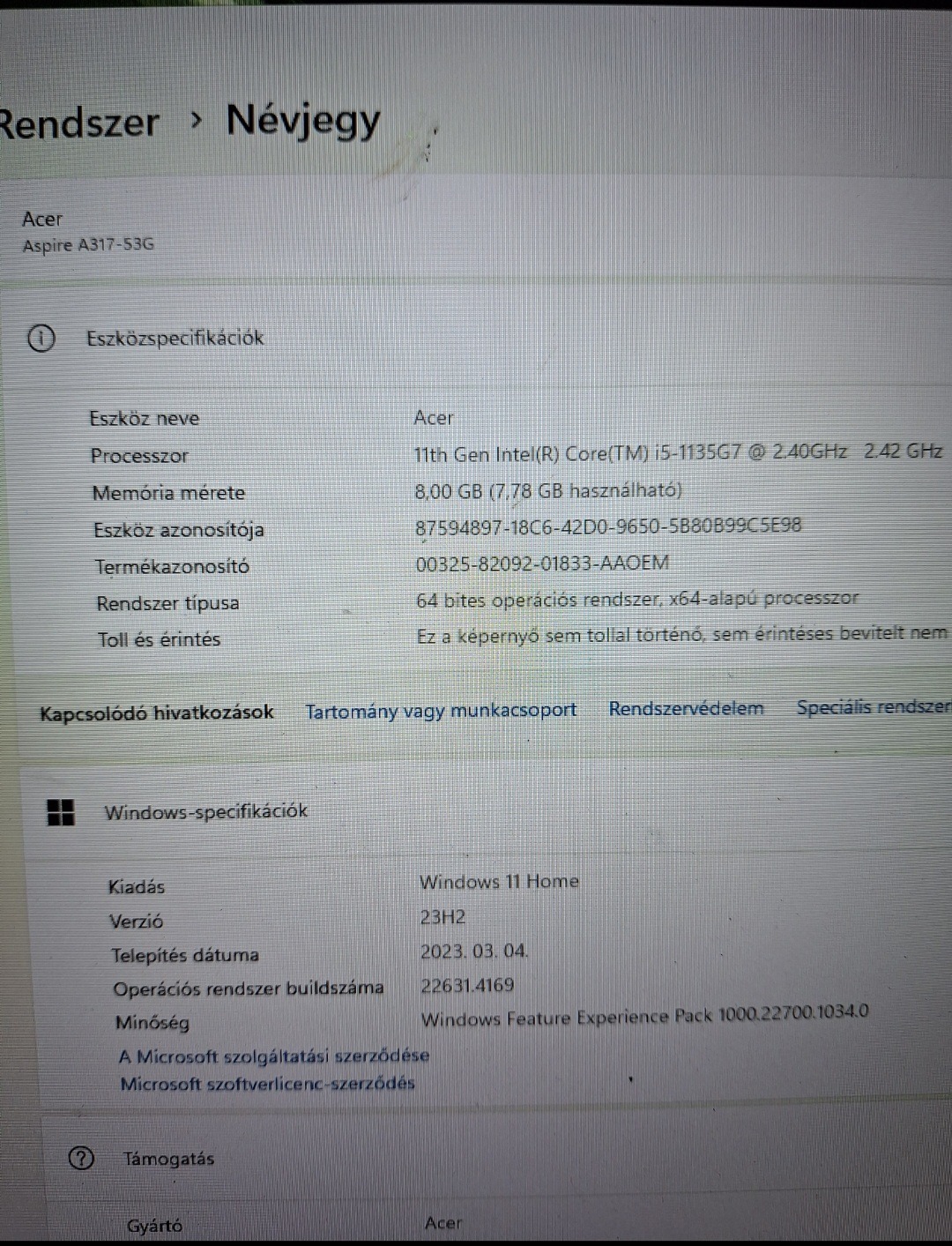Select the Eszközspecifikációk section header
This screenshot has width=952, height=1246.
coord(175,338)
